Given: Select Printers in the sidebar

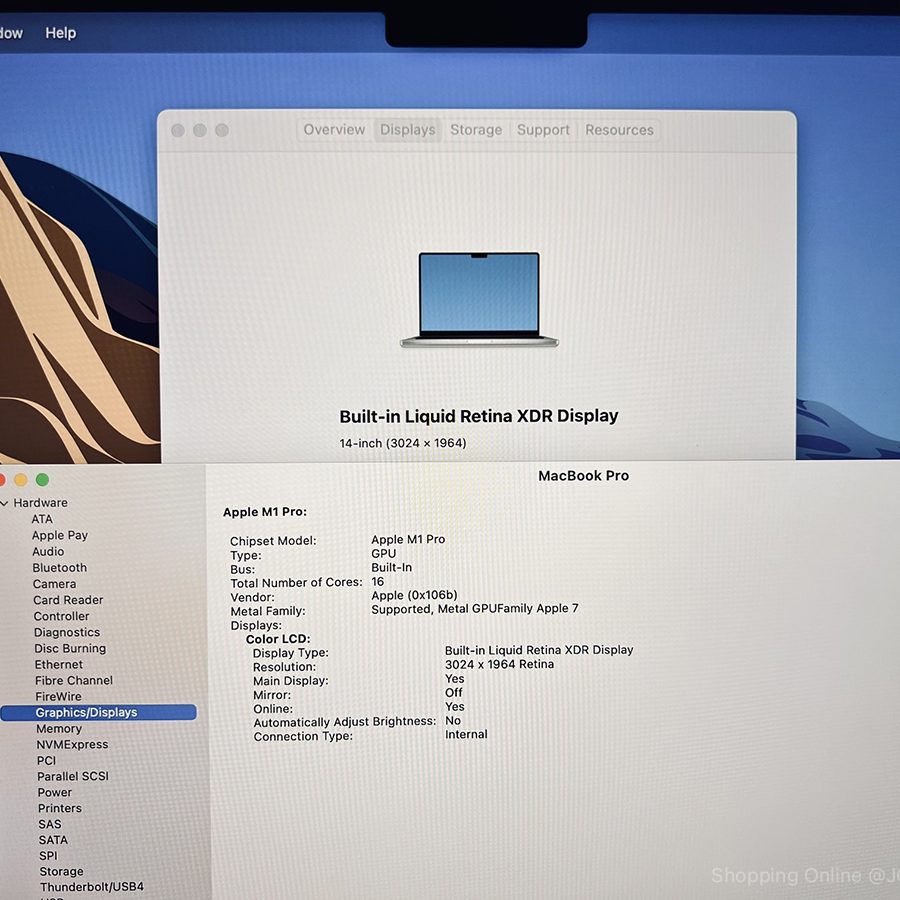Looking at the screenshot, I should click(x=60, y=808).
